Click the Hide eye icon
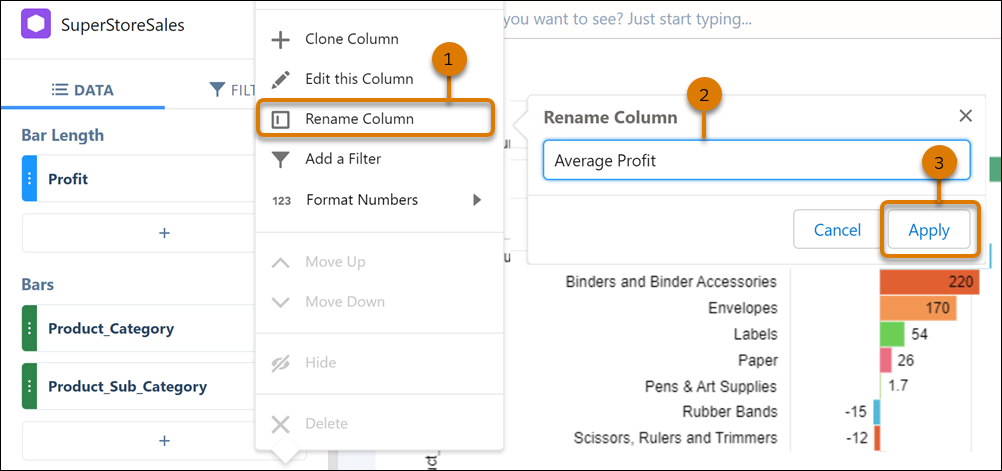This screenshot has height=471, width=1002. click(x=281, y=363)
